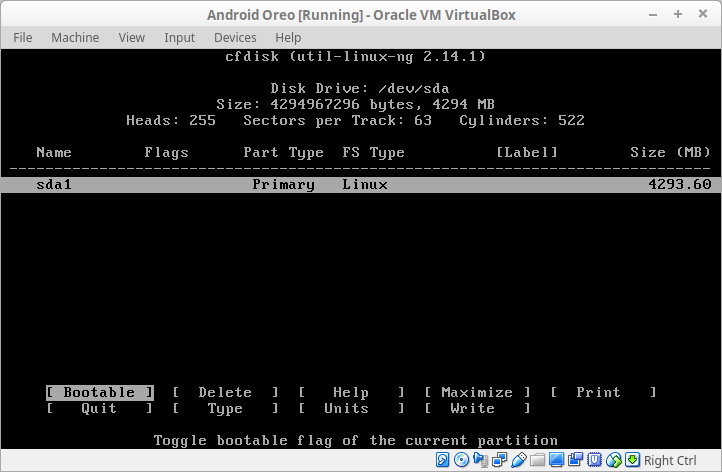Select the Type option in cfdisk
The width and height of the screenshot is (722, 472).
tap(225, 408)
